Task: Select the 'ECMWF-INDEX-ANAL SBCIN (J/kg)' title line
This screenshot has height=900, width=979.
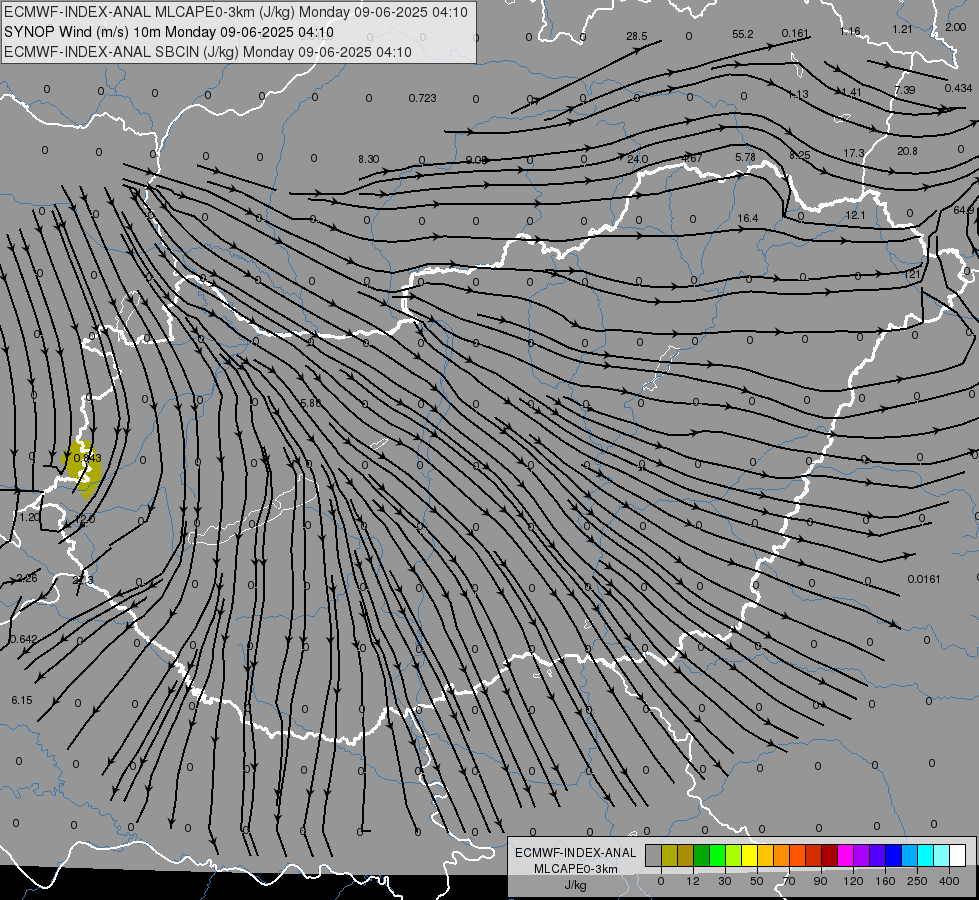Action: click(x=208, y=52)
